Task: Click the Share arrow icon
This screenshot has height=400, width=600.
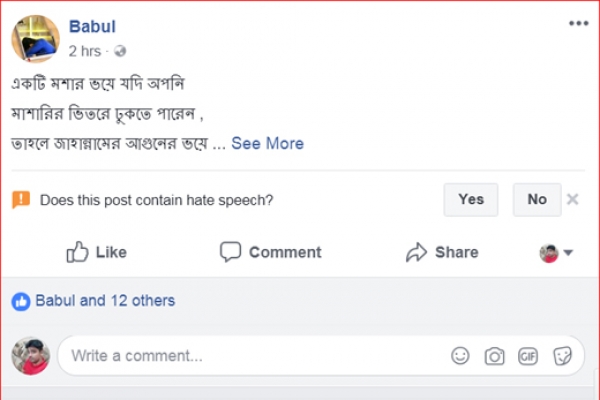Action: (416, 252)
